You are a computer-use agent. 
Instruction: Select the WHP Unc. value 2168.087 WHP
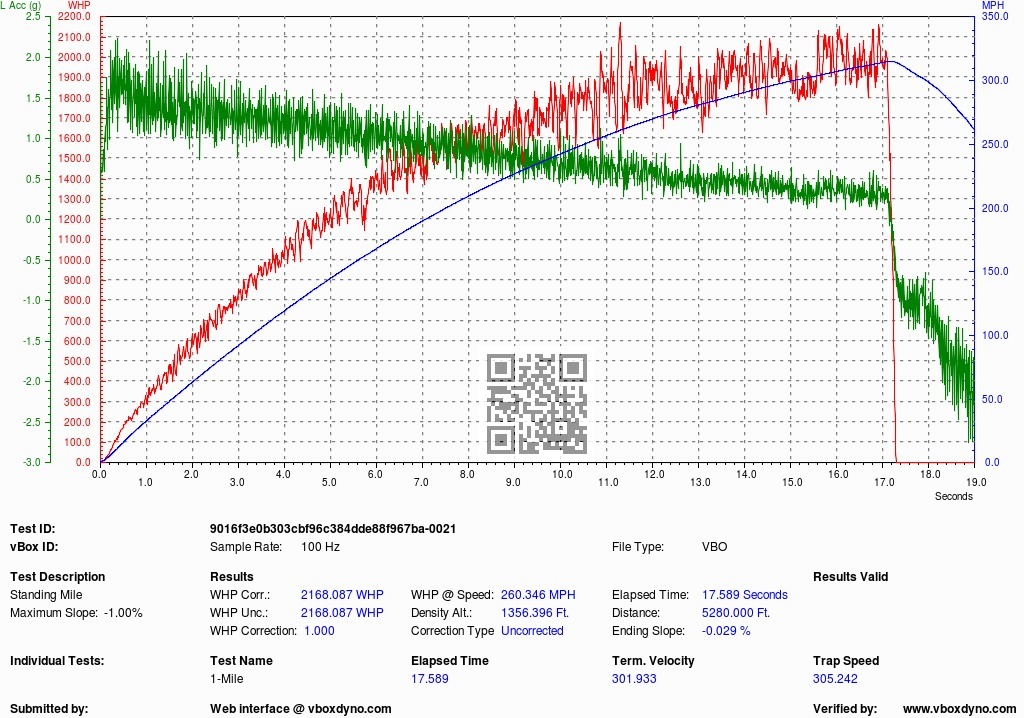[342, 613]
